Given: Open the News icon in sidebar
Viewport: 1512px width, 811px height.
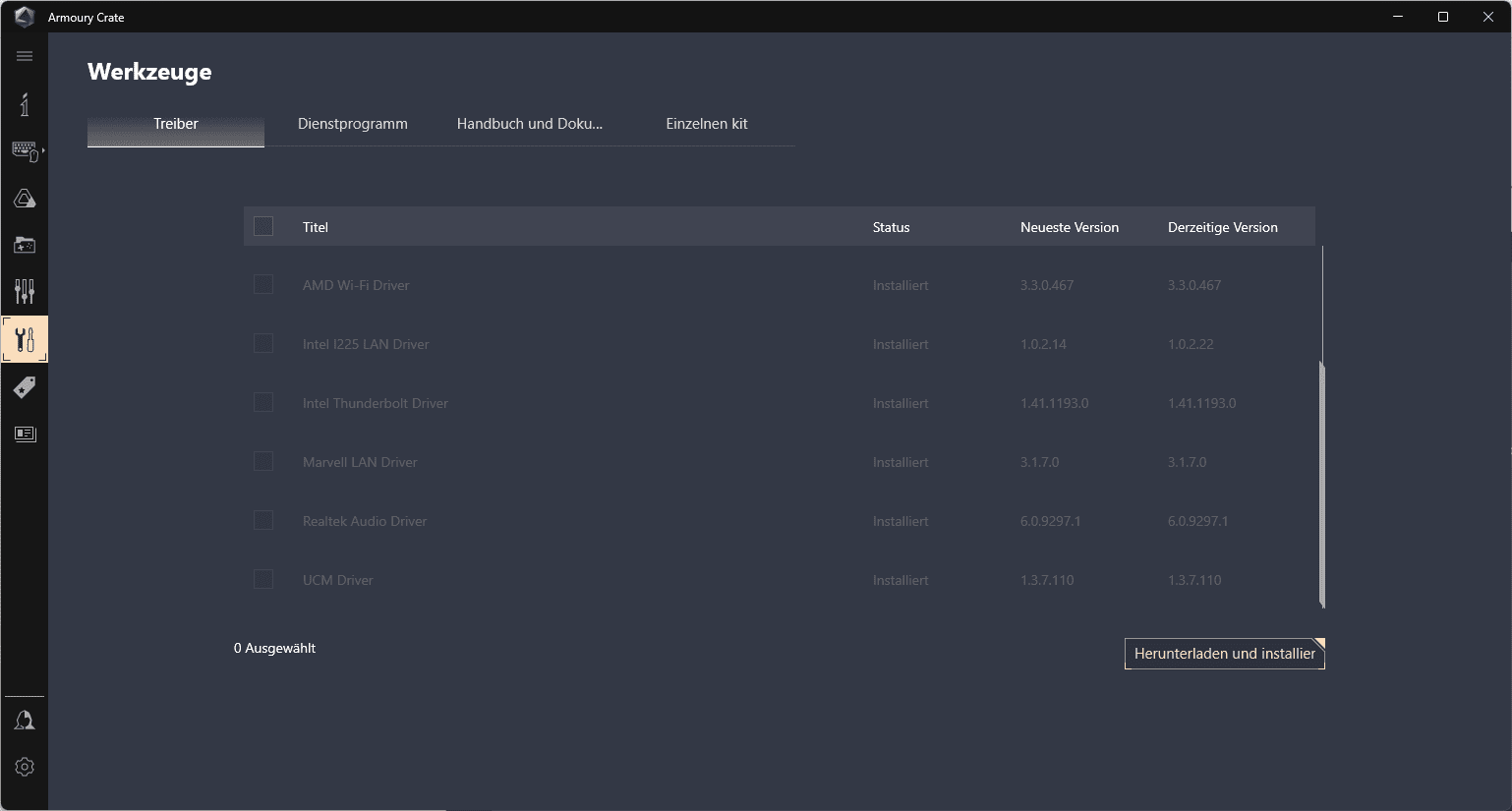Looking at the screenshot, I should 25,434.
